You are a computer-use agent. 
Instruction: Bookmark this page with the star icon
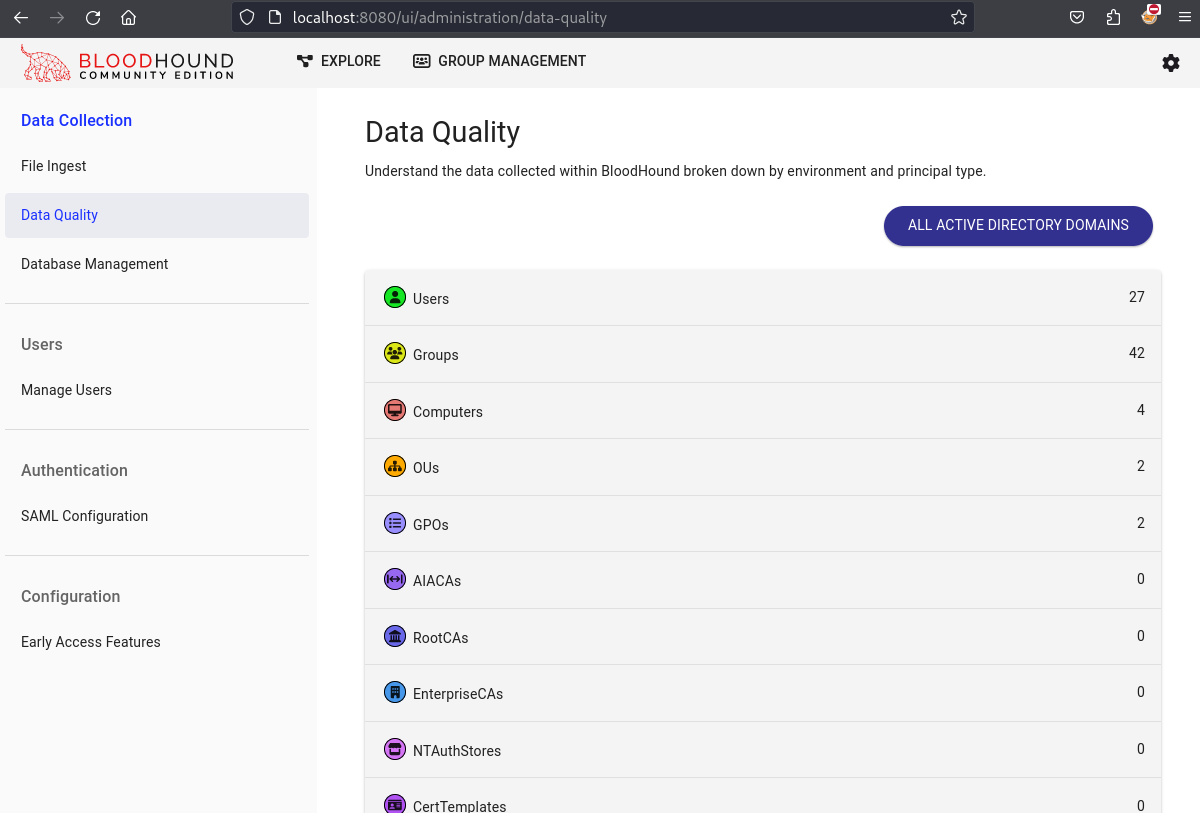(x=958, y=17)
